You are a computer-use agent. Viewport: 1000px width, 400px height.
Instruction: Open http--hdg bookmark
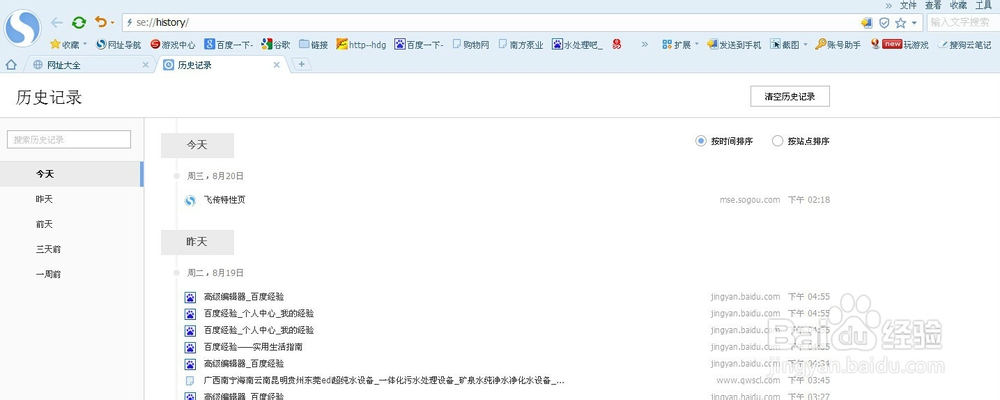(361, 45)
